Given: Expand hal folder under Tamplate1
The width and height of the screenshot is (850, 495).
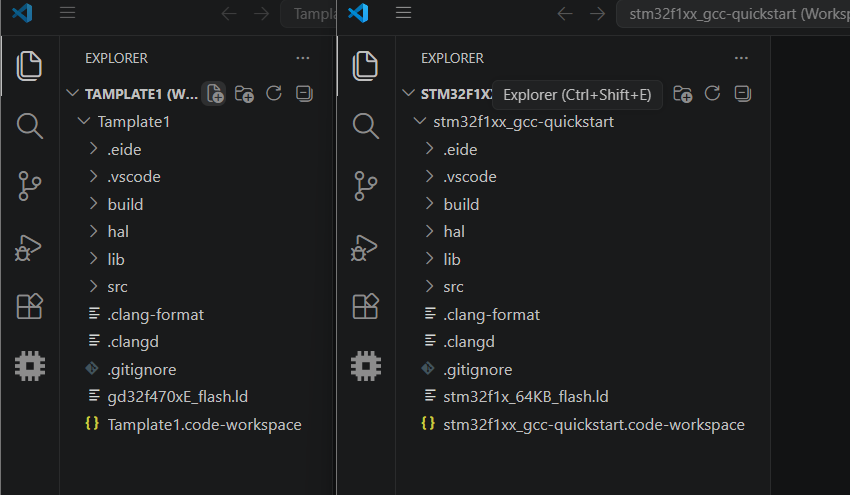Looking at the screenshot, I should 93,231.
